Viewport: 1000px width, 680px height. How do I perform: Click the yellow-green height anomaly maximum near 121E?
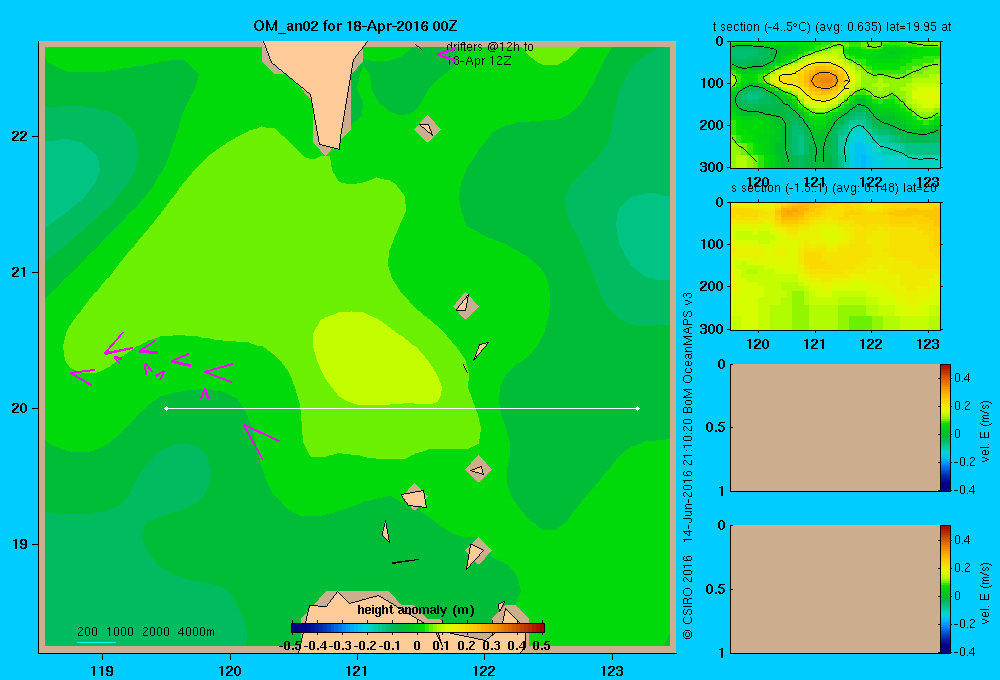click(x=376, y=360)
